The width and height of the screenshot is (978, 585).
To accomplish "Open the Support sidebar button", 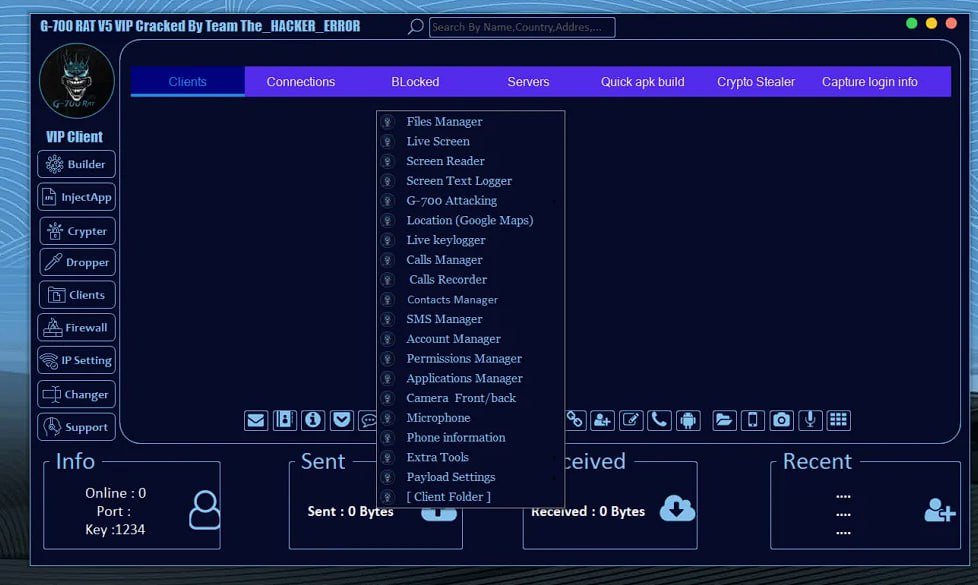I will (x=76, y=427).
